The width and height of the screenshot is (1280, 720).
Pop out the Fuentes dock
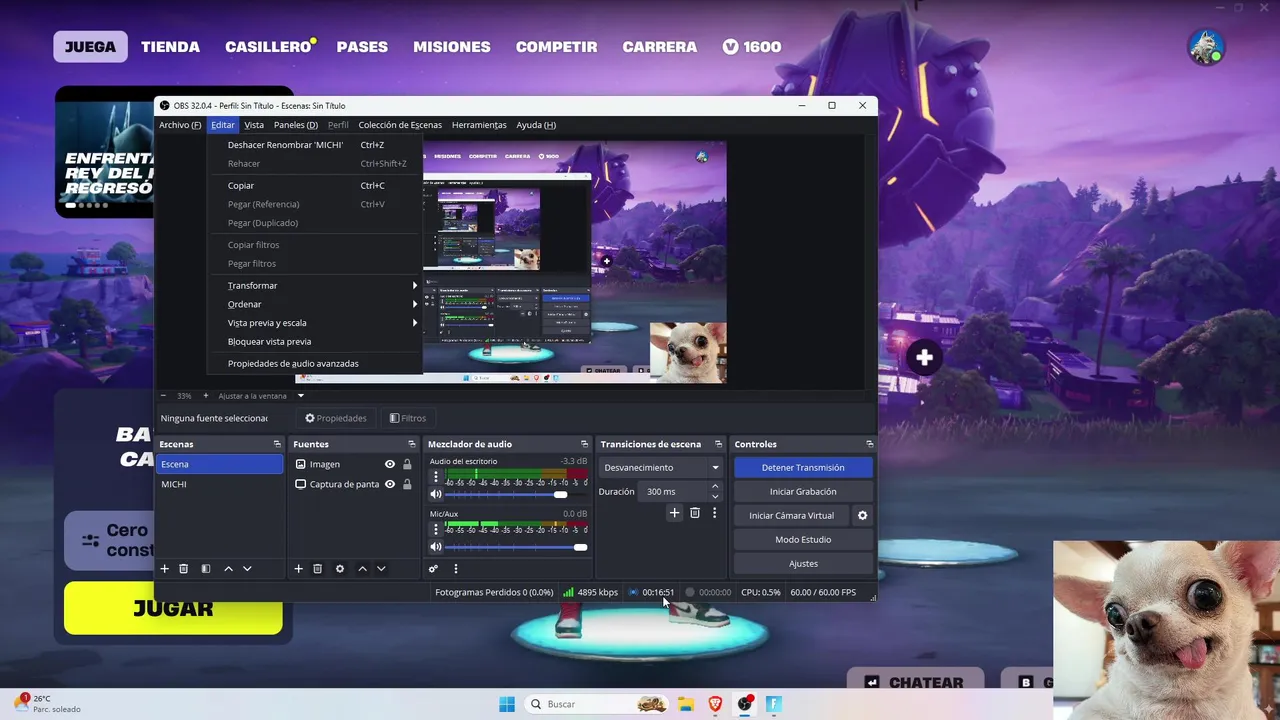(411, 444)
